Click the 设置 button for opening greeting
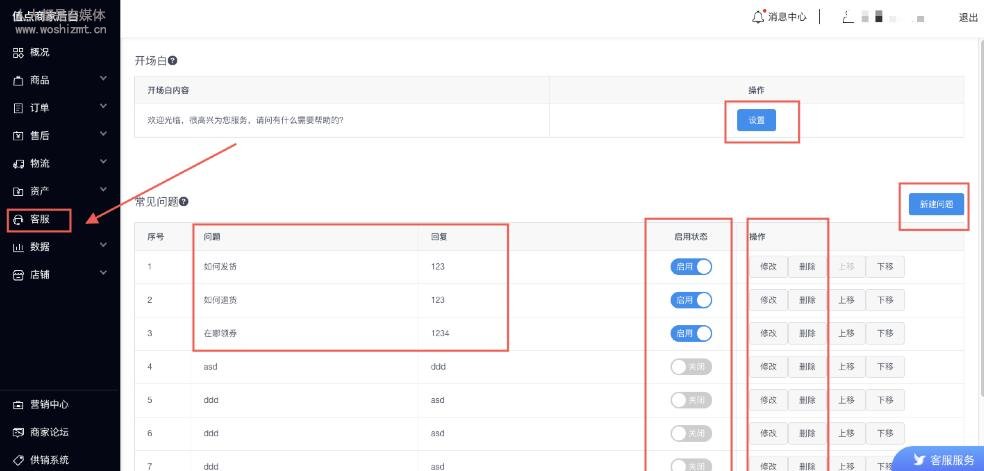This screenshot has height=471, width=984. (x=756, y=120)
